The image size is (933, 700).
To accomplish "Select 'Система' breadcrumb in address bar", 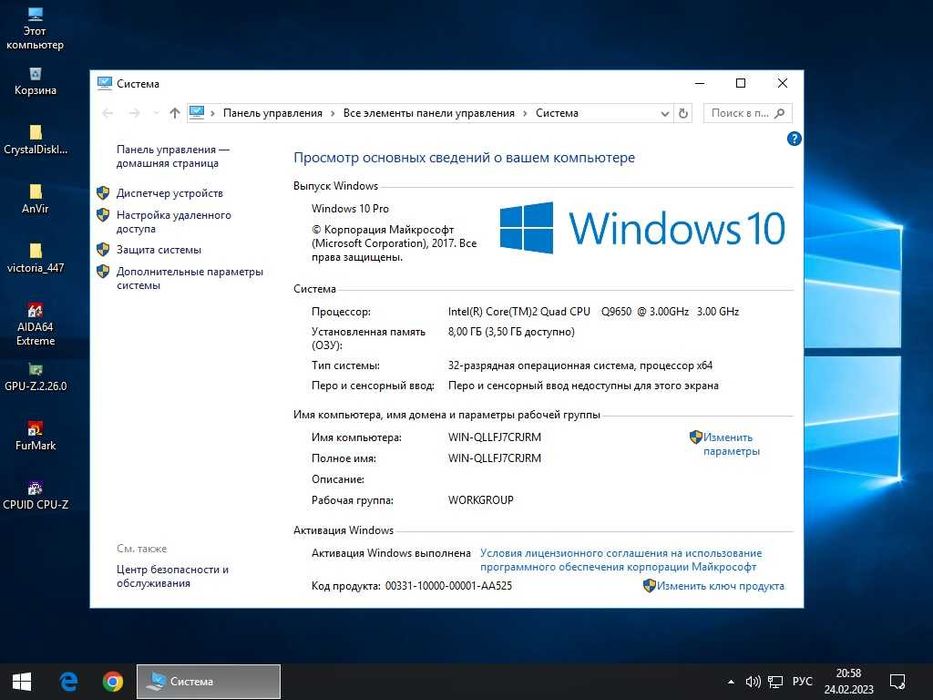I will coord(557,113).
